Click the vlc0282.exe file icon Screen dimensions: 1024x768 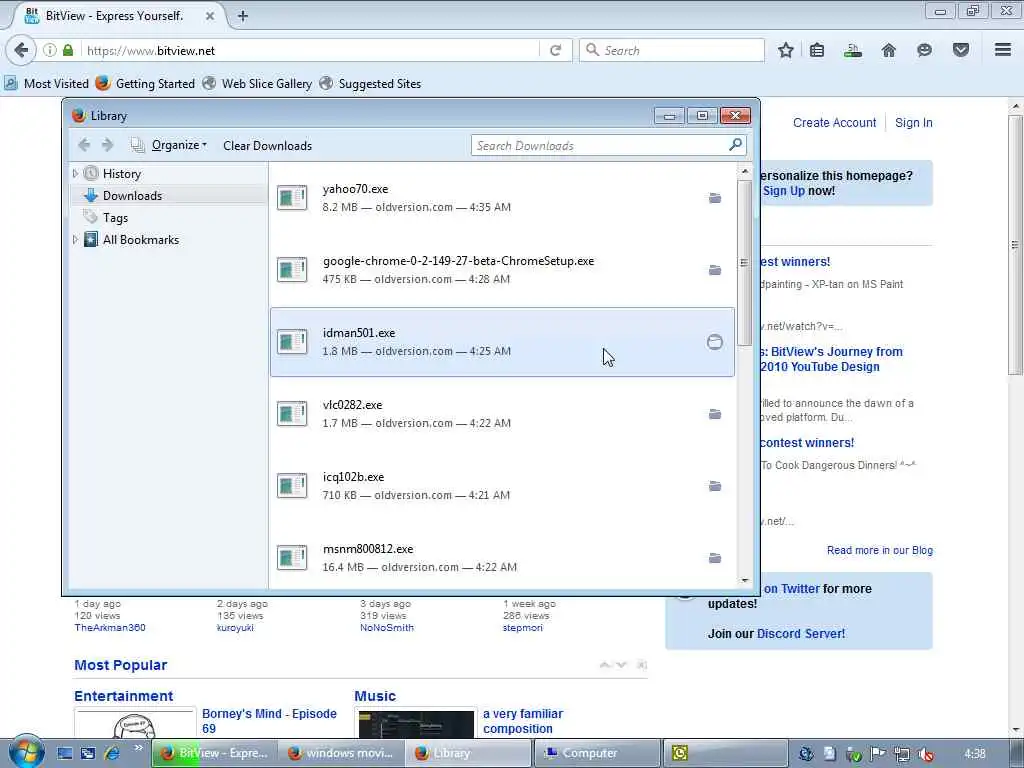tap(291, 414)
